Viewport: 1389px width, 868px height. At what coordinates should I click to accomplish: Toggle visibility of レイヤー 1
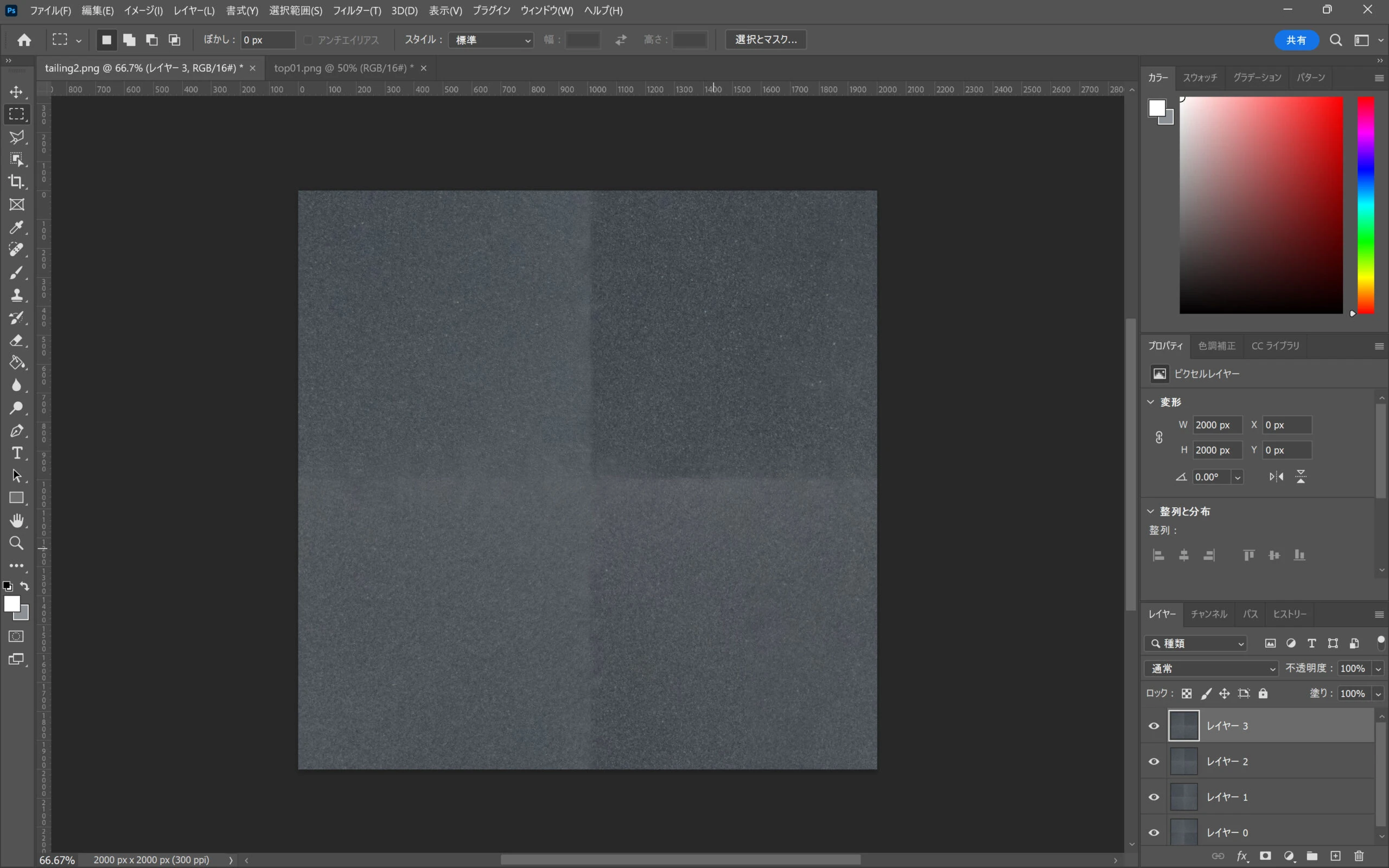point(1154,797)
